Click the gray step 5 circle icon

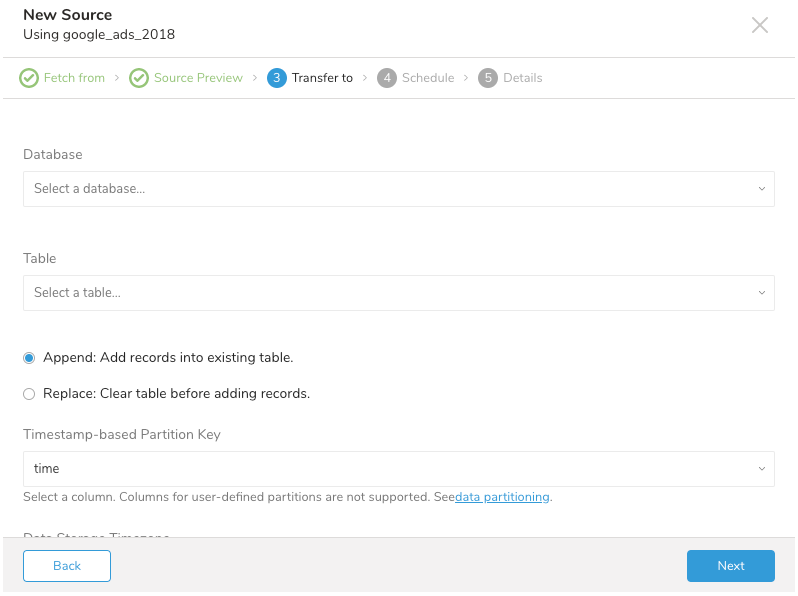pos(488,78)
